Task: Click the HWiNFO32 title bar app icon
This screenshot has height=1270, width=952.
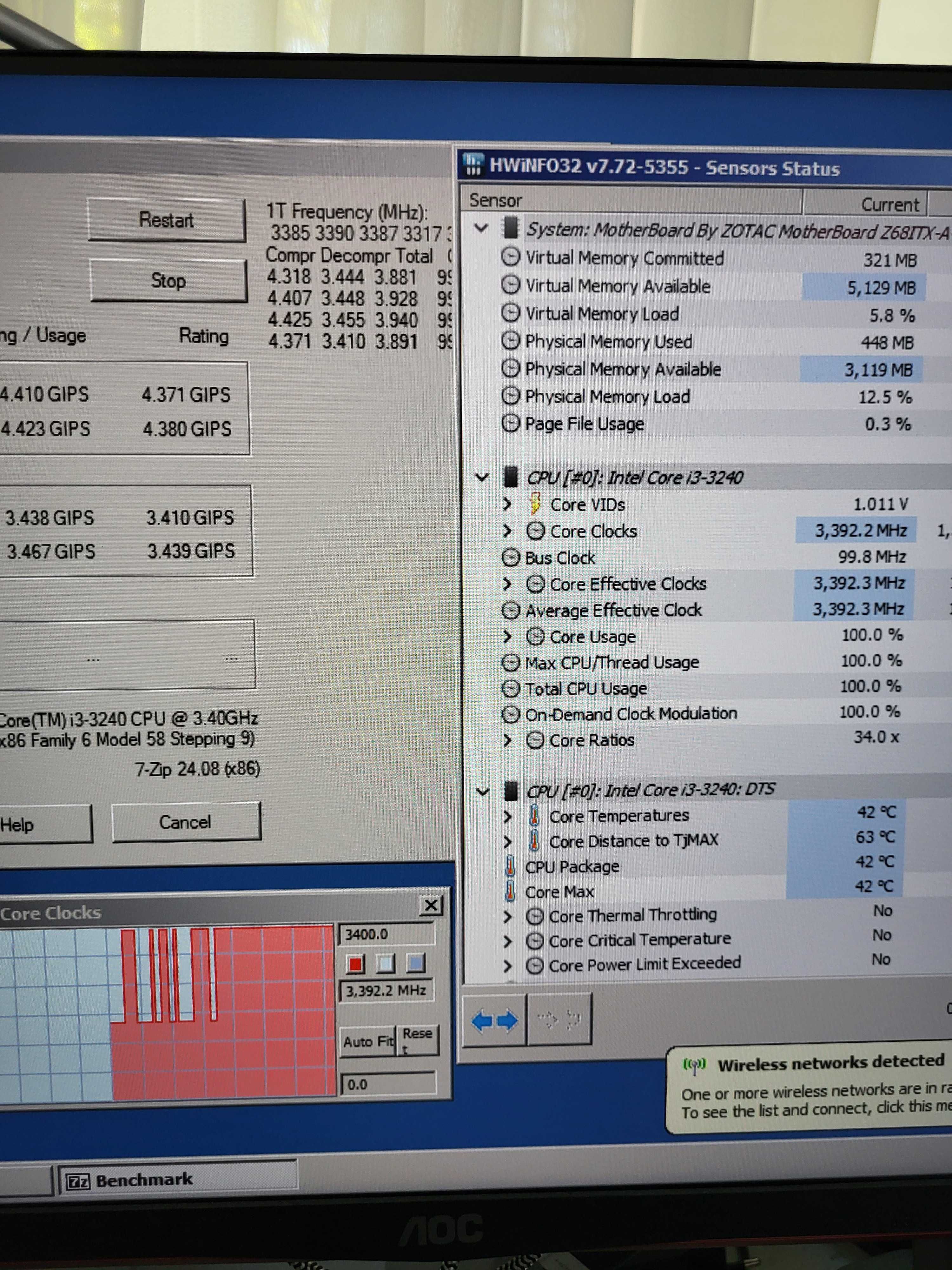Action: click(473, 164)
